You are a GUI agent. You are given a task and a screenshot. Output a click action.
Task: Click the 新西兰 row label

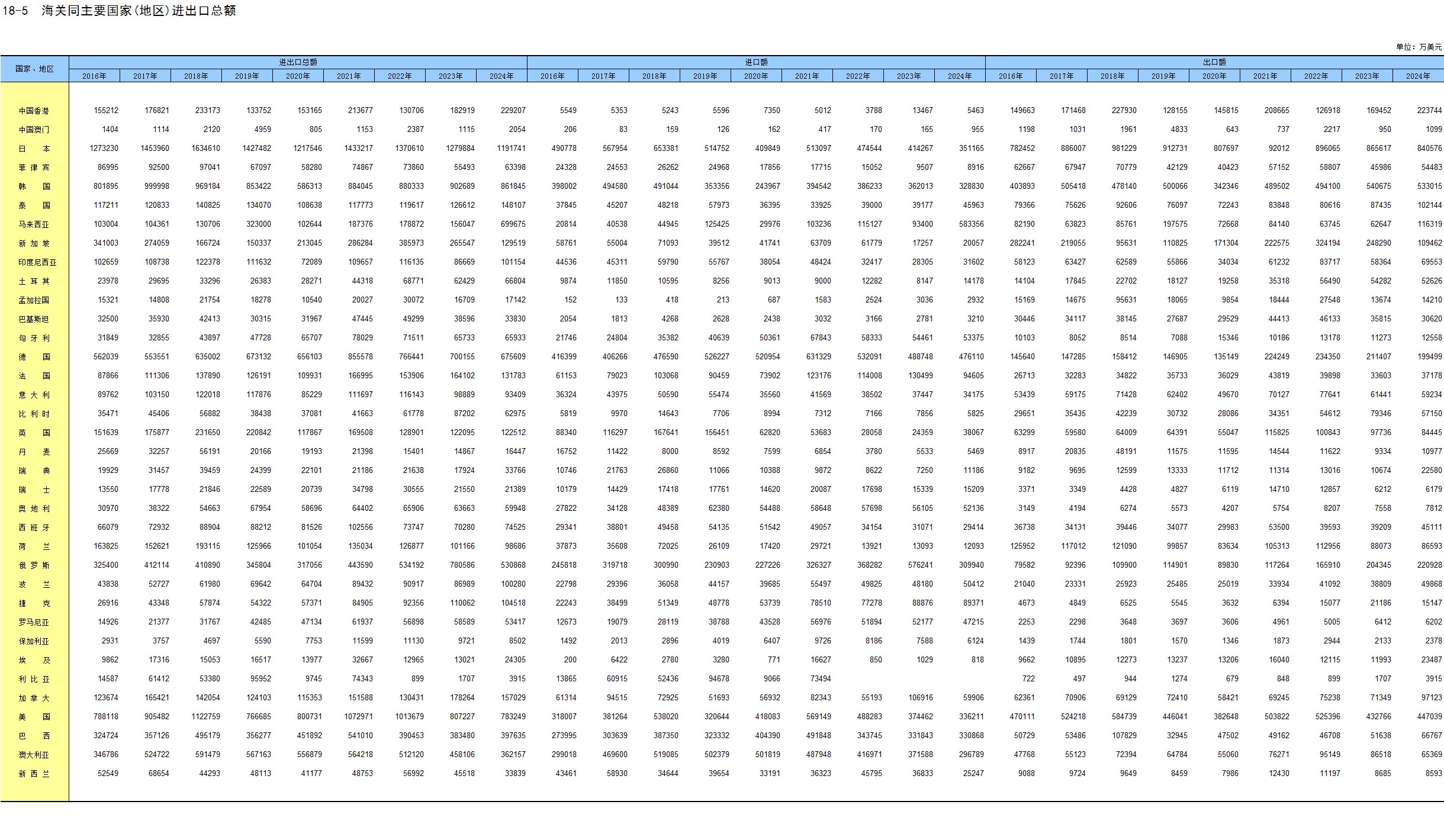click(x=34, y=774)
